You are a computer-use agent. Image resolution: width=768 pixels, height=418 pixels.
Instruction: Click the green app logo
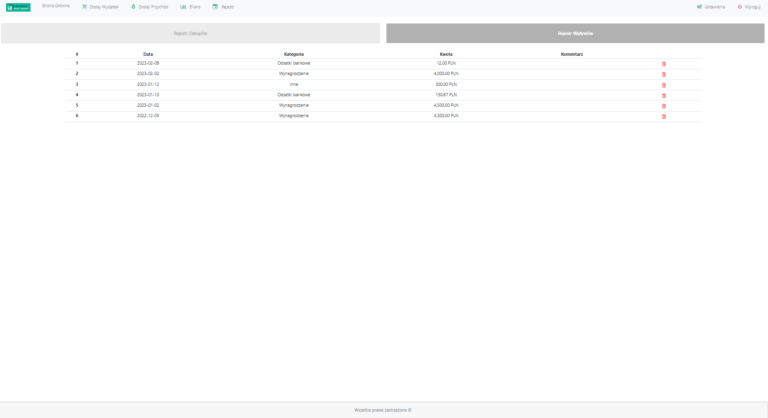[x=18, y=7]
